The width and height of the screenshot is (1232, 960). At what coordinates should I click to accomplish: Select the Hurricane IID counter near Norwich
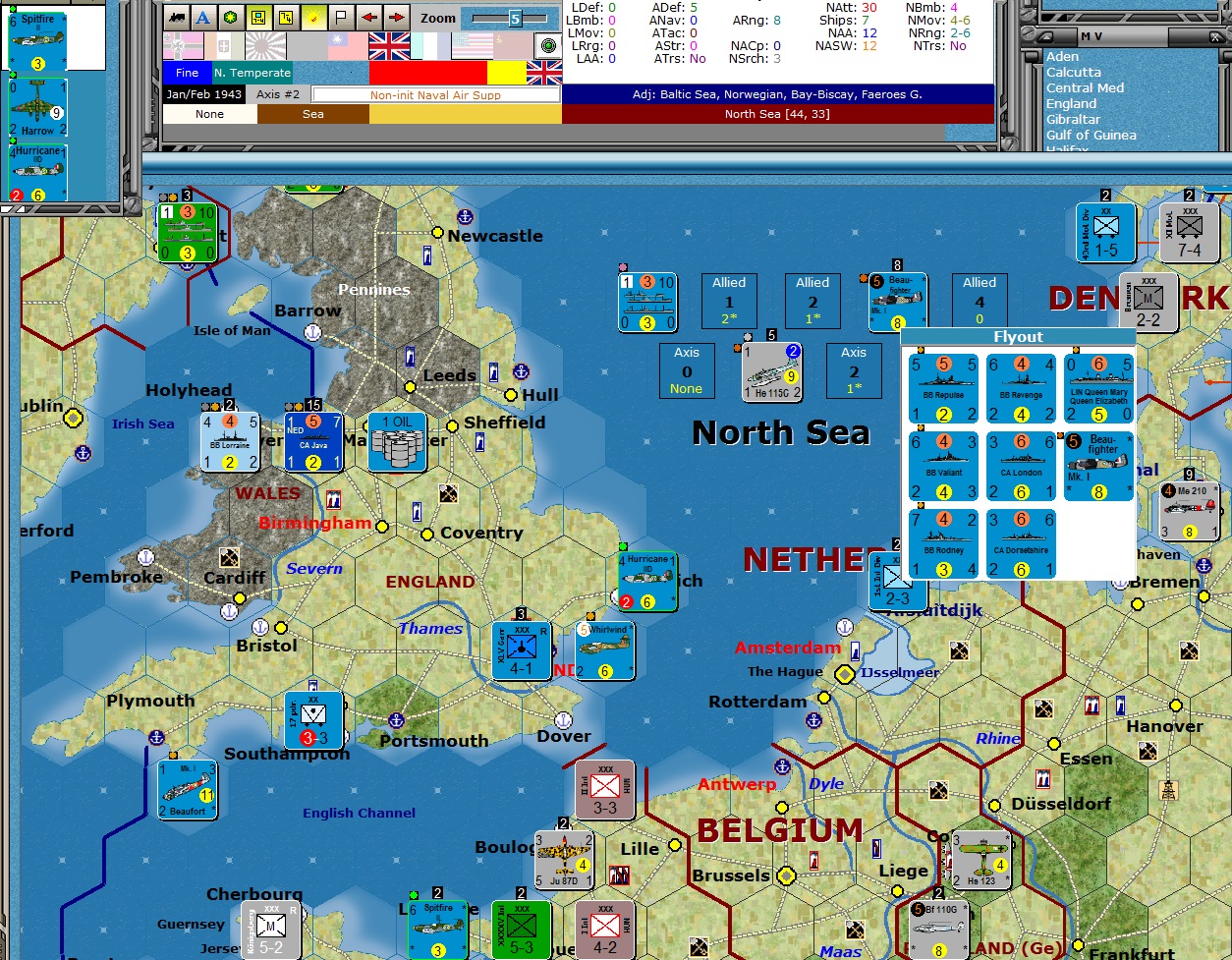click(647, 581)
